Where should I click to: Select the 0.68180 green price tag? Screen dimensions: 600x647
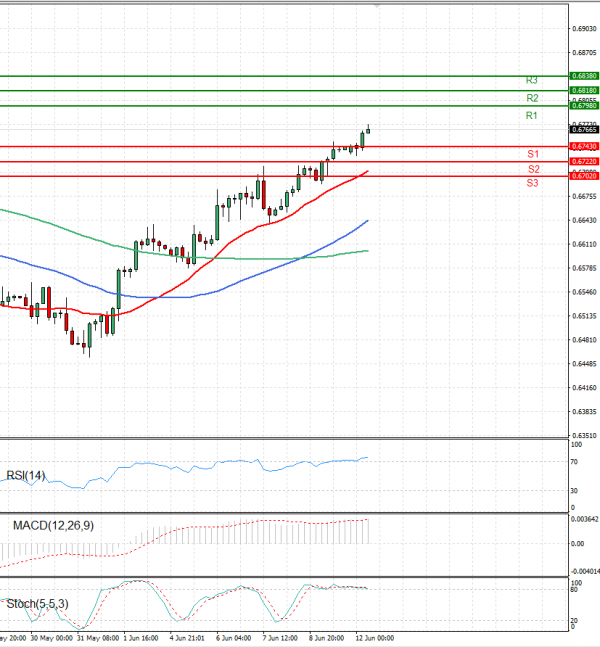click(x=584, y=90)
